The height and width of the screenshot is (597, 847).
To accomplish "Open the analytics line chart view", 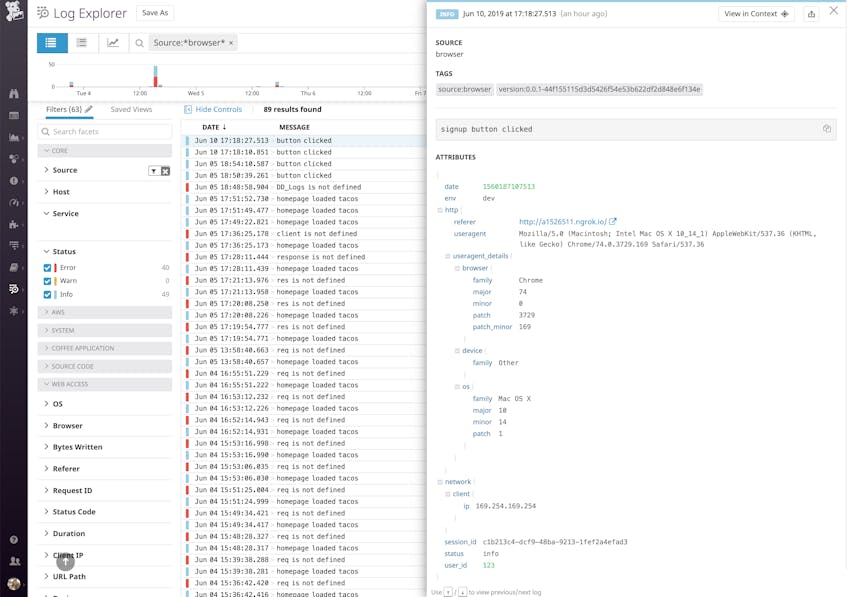I will (113, 43).
